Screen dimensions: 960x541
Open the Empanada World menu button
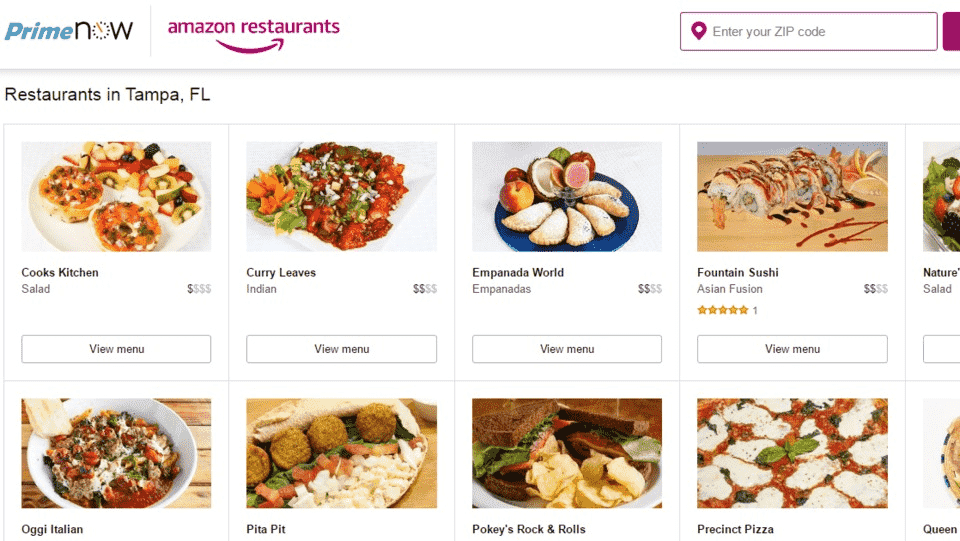click(x=566, y=349)
